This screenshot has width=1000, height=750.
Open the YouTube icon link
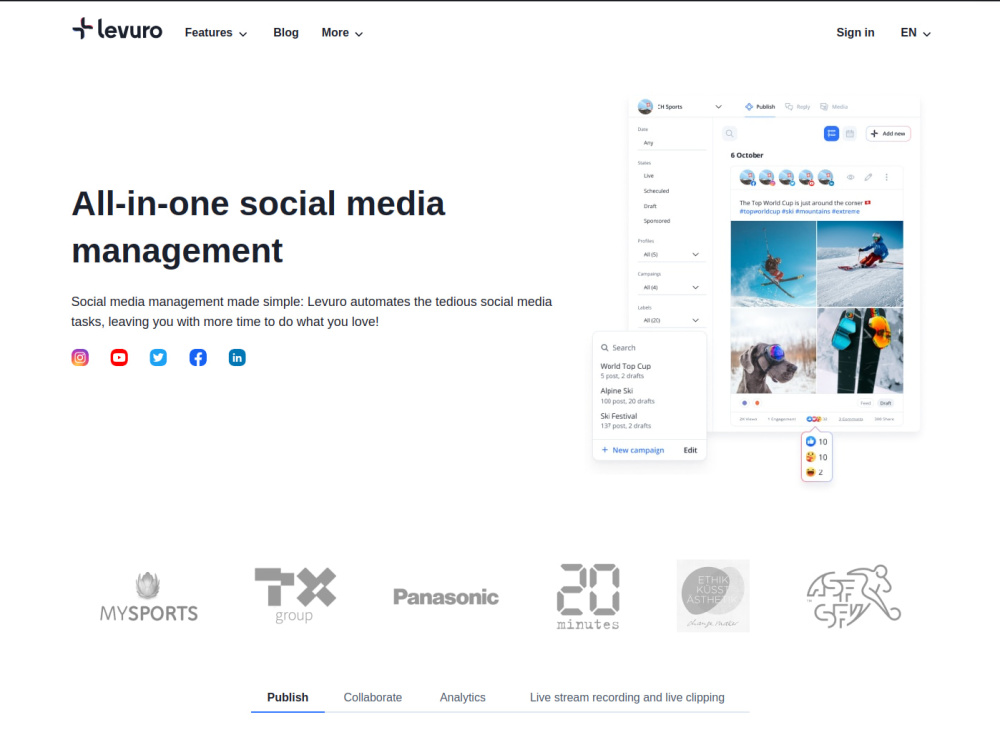[x=119, y=358]
